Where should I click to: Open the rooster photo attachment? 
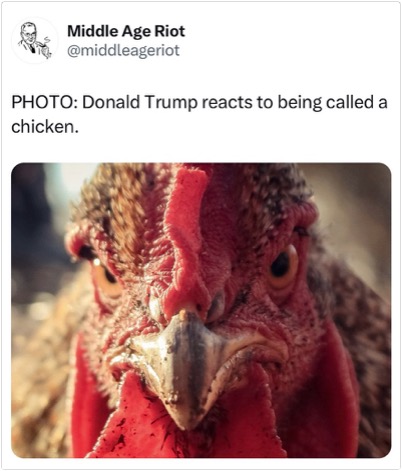[201, 310]
